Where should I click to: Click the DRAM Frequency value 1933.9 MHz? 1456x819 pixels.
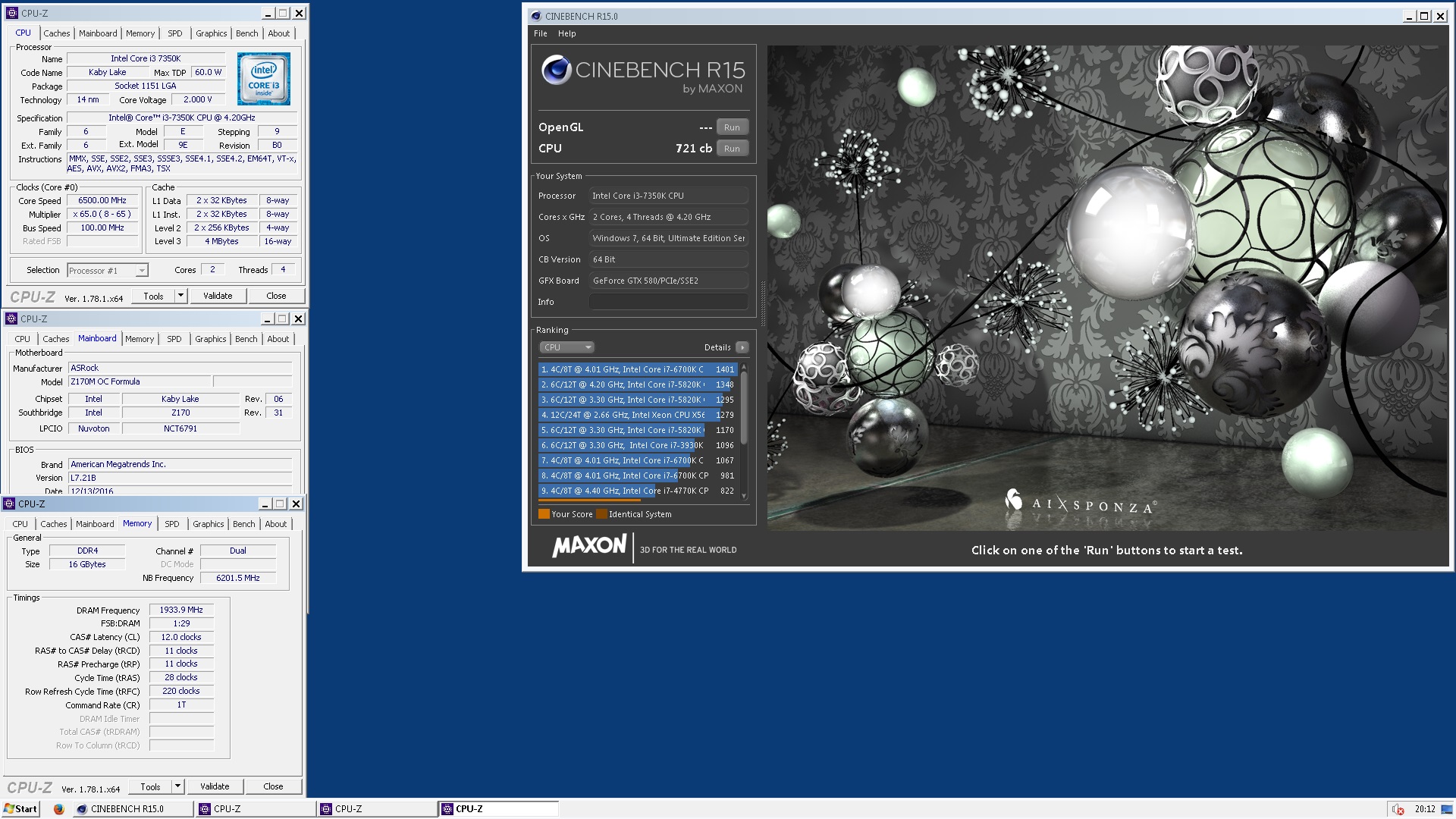point(181,610)
